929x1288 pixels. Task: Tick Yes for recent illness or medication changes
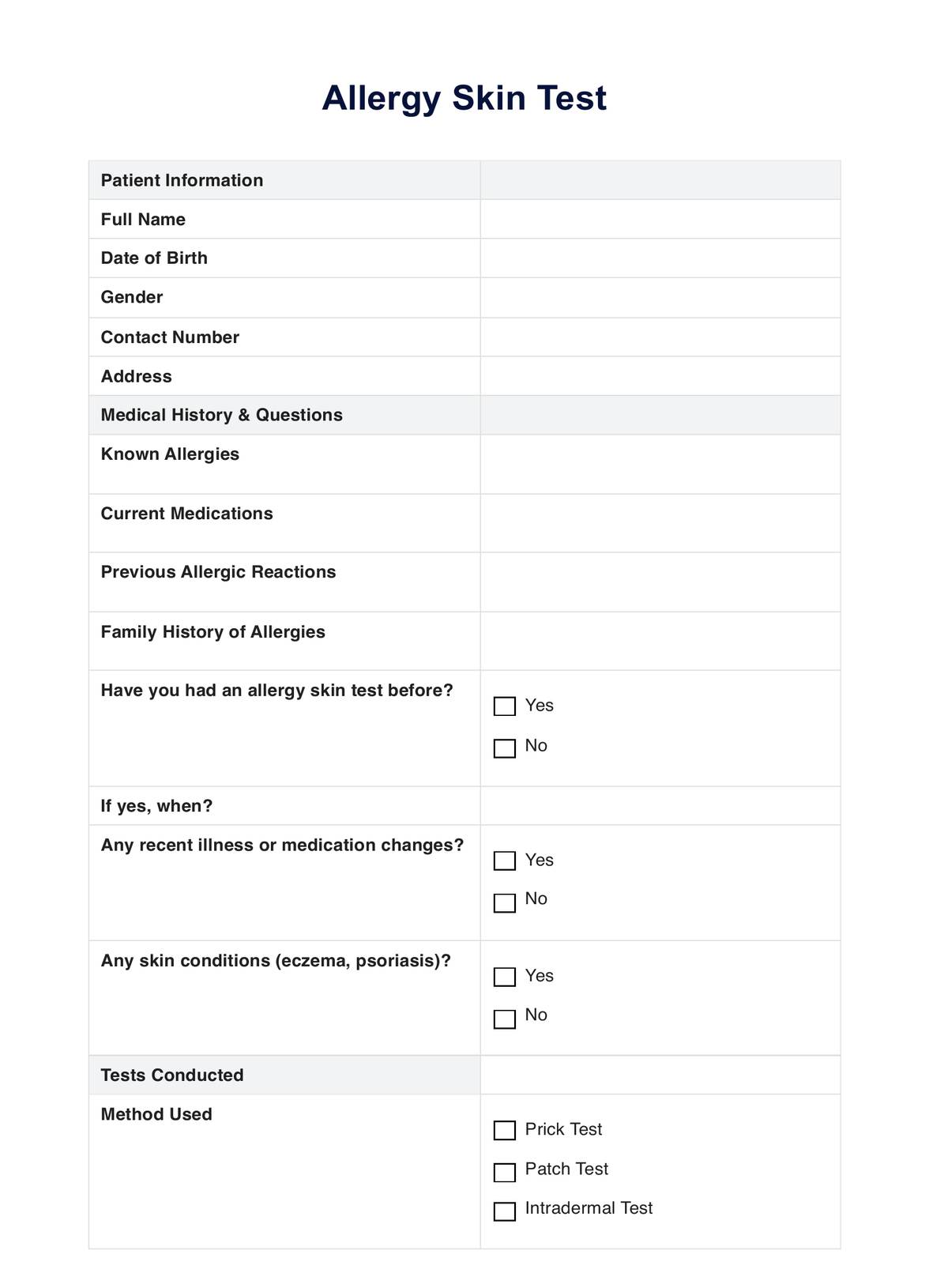[x=504, y=861]
